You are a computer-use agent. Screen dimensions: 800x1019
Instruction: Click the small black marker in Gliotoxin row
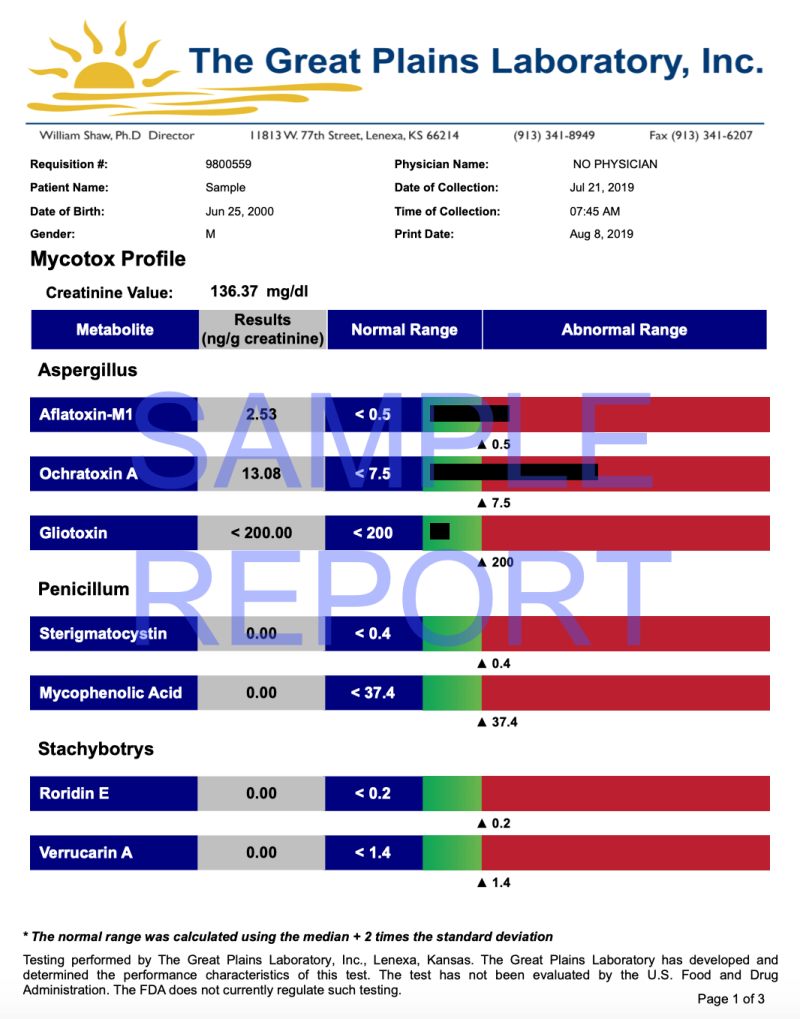pyautogui.click(x=440, y=531)
